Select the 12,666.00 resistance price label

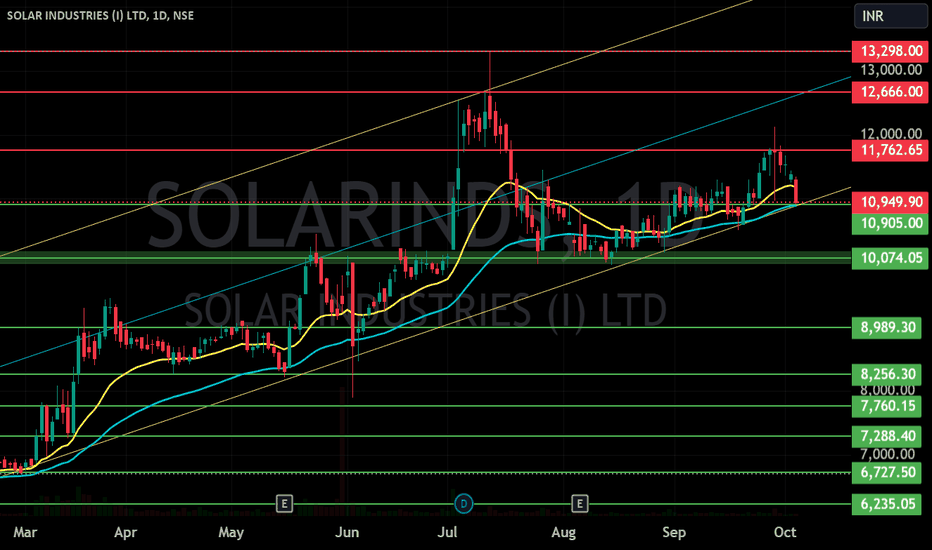click(x=890, y=92)
